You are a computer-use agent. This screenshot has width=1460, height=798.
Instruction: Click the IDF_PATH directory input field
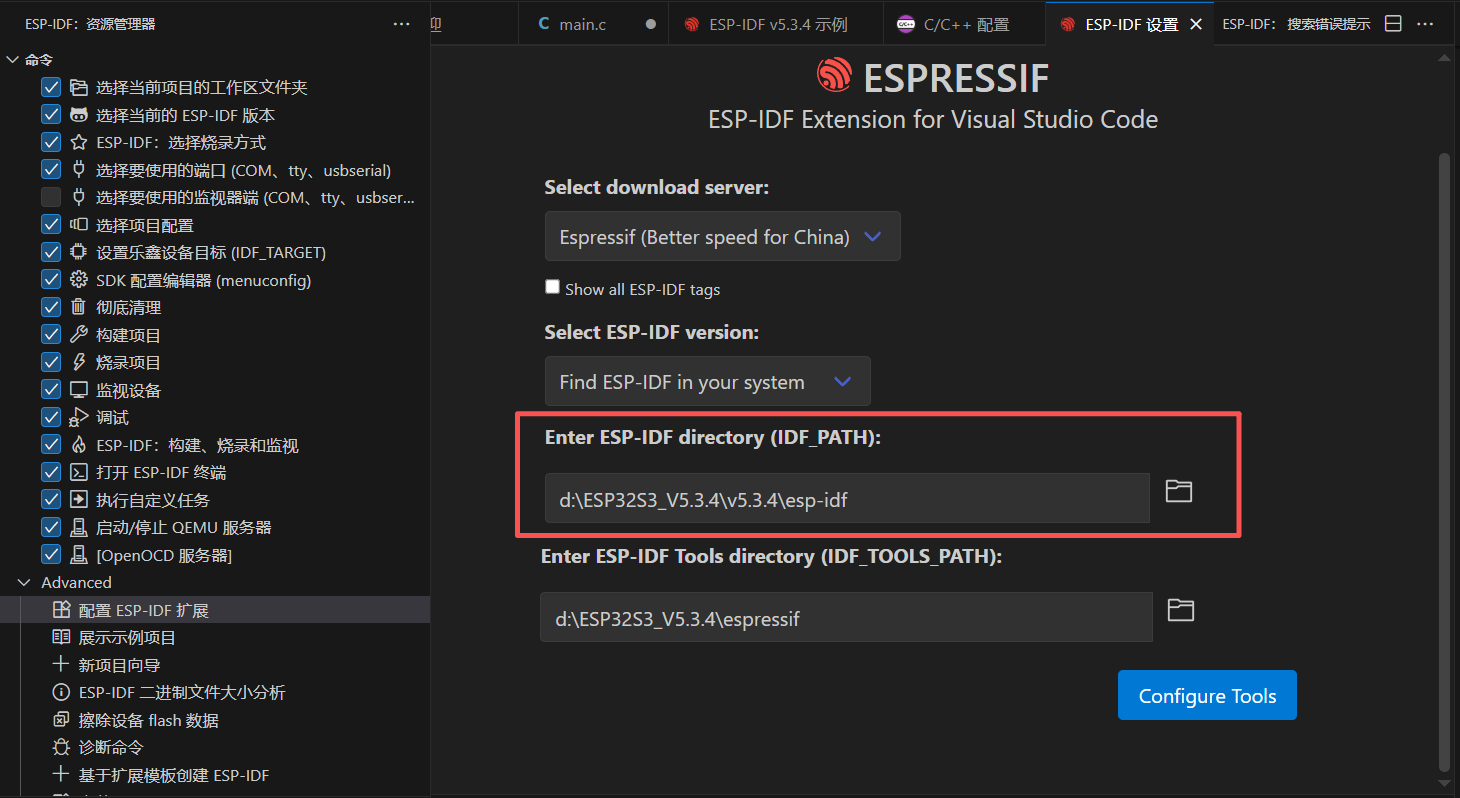[847, 498]
